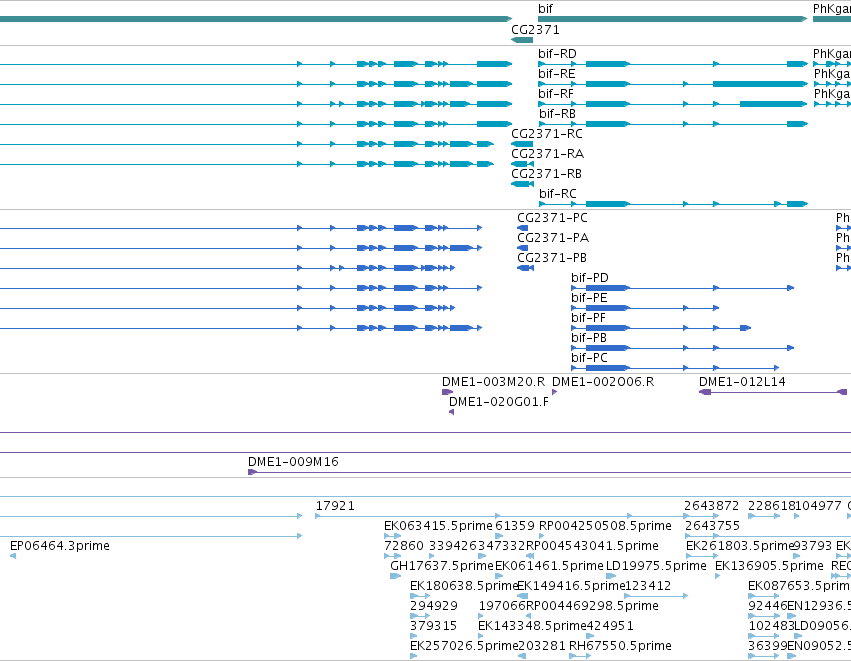This screenshot has width=851, height=661.
Task: Click the bif-RF transcript label
Action: pos(556,94)
